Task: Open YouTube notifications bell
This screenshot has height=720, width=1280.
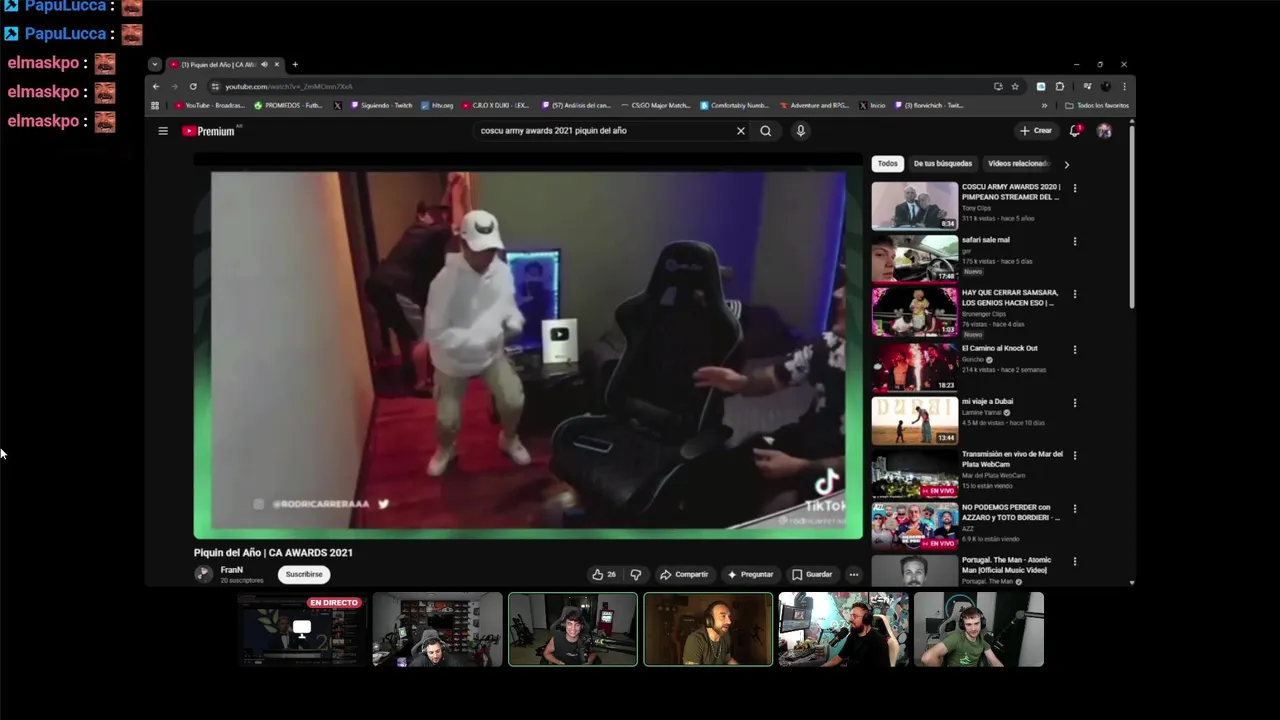Action: (1075, 131)
